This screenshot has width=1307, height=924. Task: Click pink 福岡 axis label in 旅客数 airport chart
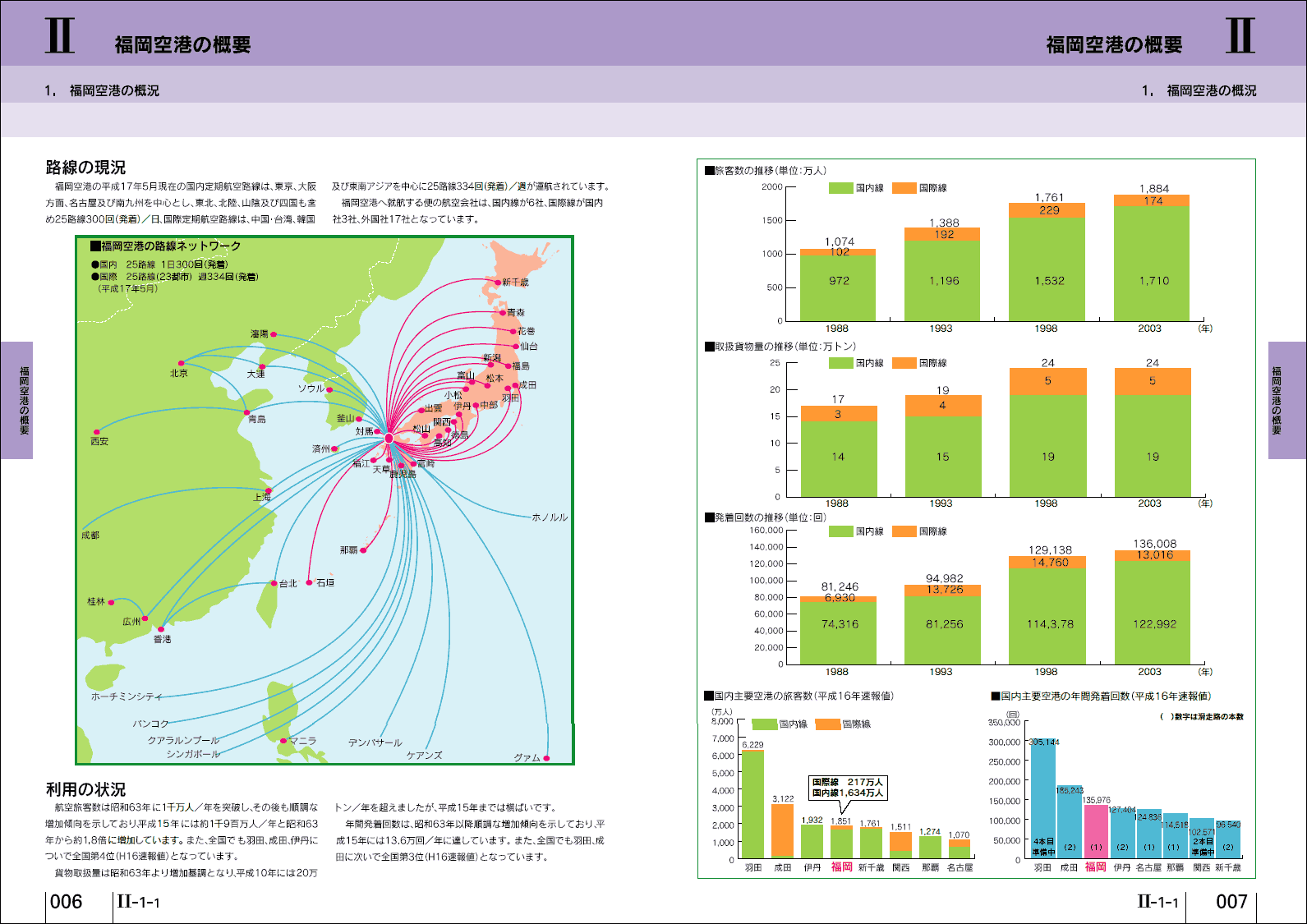(x=841, y=867)
